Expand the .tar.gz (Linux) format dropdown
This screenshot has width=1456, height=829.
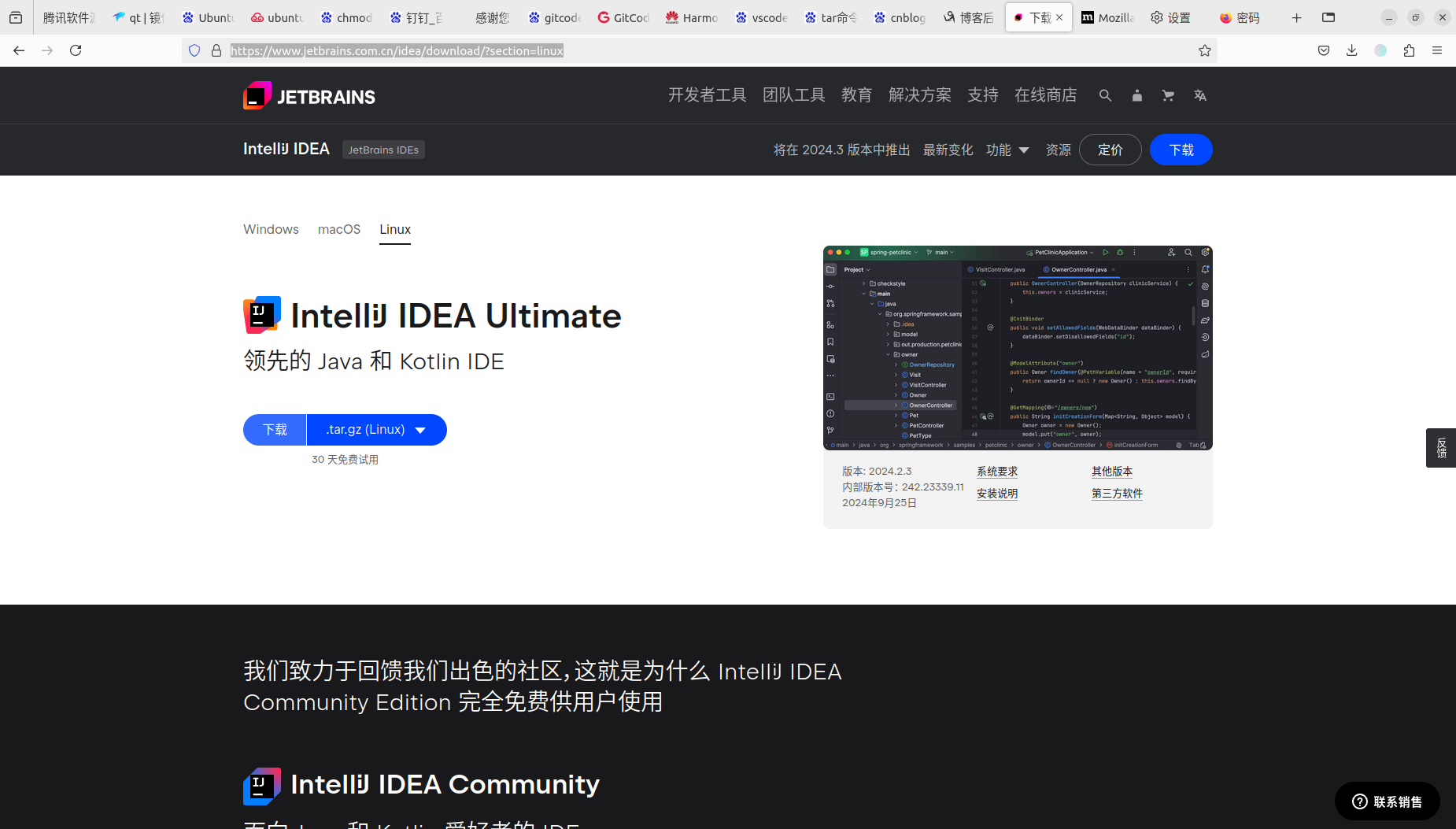tap(376, 430)
